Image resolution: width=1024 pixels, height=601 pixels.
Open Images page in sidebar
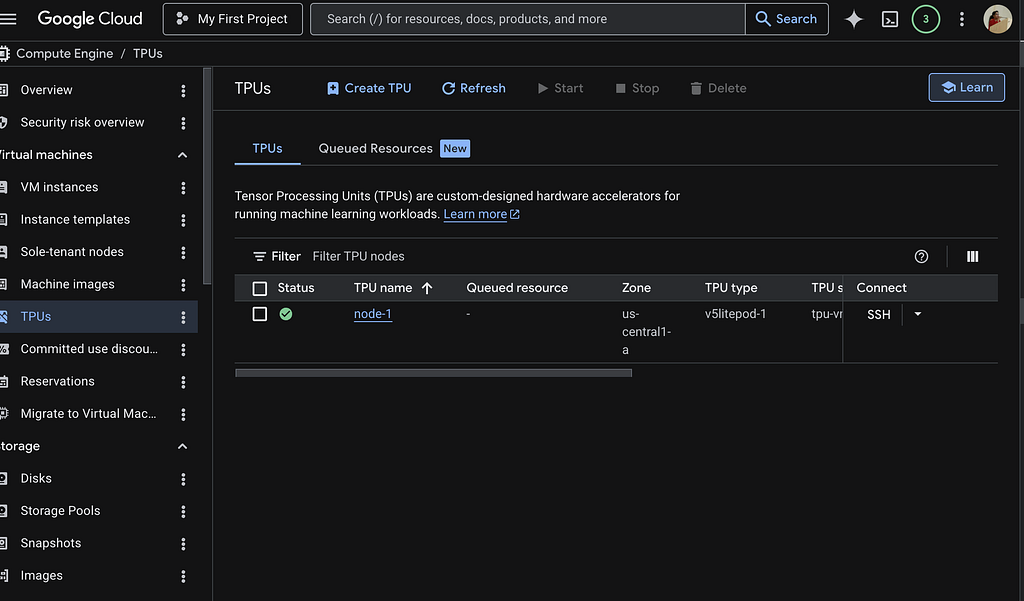tap(42, 576)
